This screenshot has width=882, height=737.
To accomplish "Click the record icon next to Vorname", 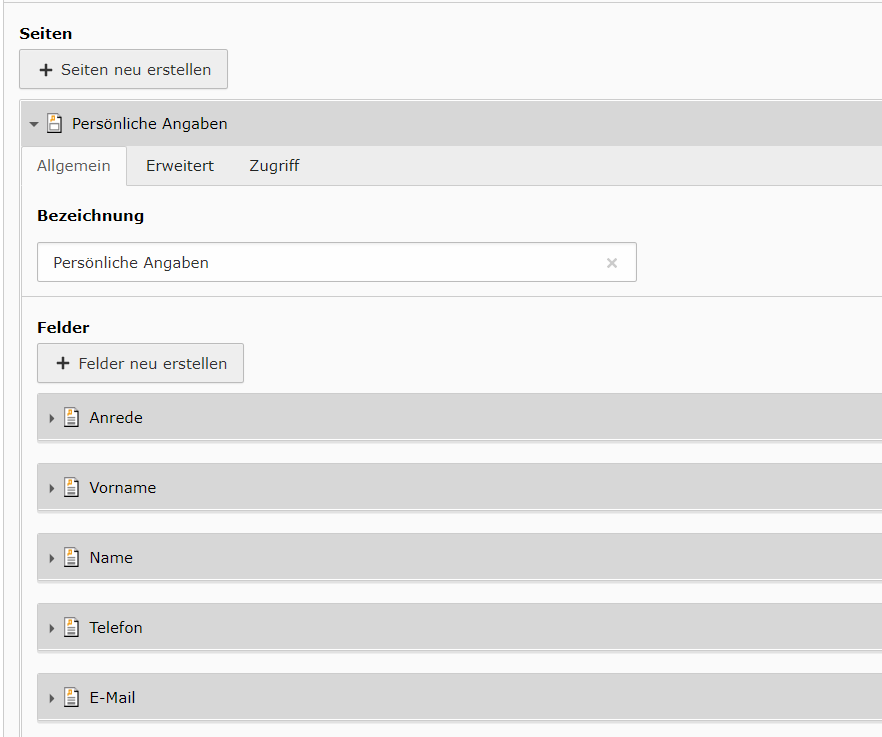I will [71, 488].
